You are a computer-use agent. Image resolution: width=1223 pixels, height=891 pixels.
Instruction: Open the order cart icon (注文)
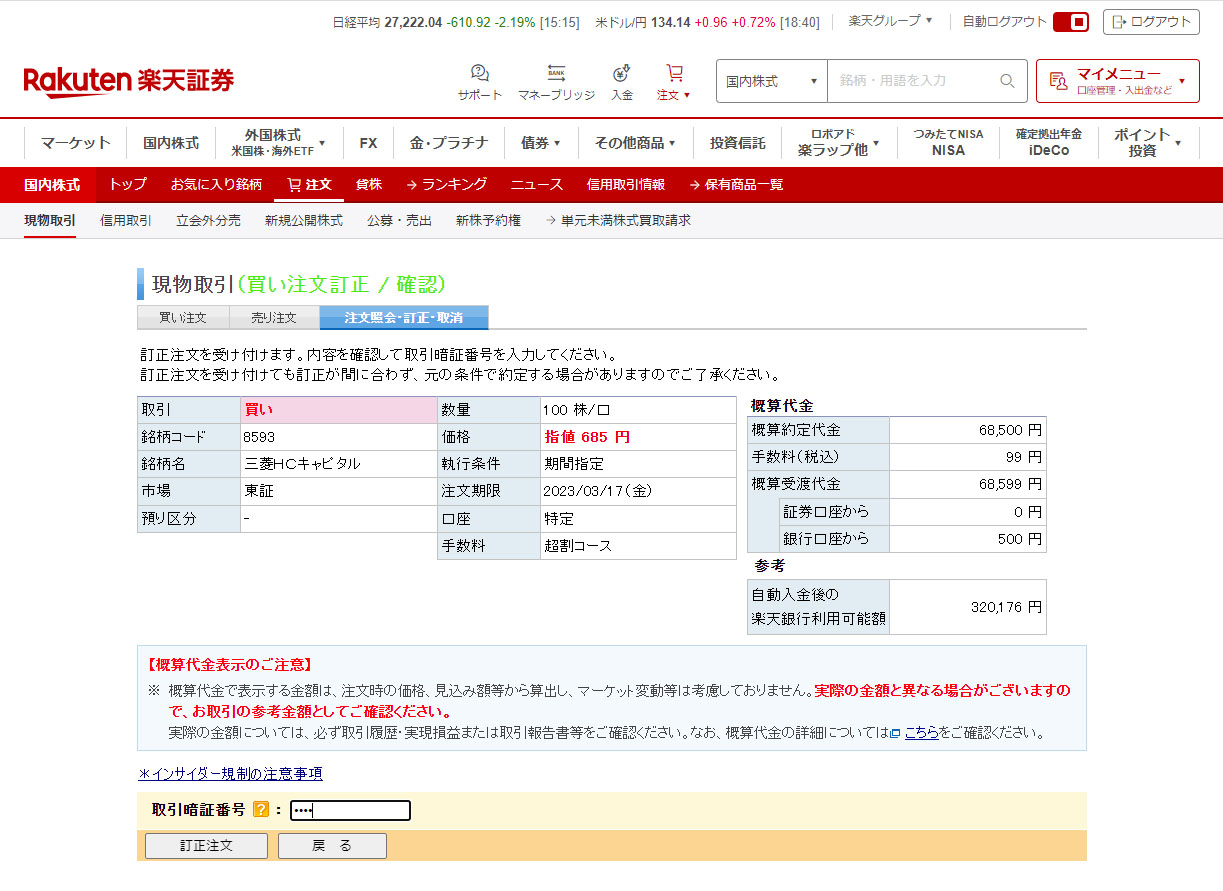[674, 74]
